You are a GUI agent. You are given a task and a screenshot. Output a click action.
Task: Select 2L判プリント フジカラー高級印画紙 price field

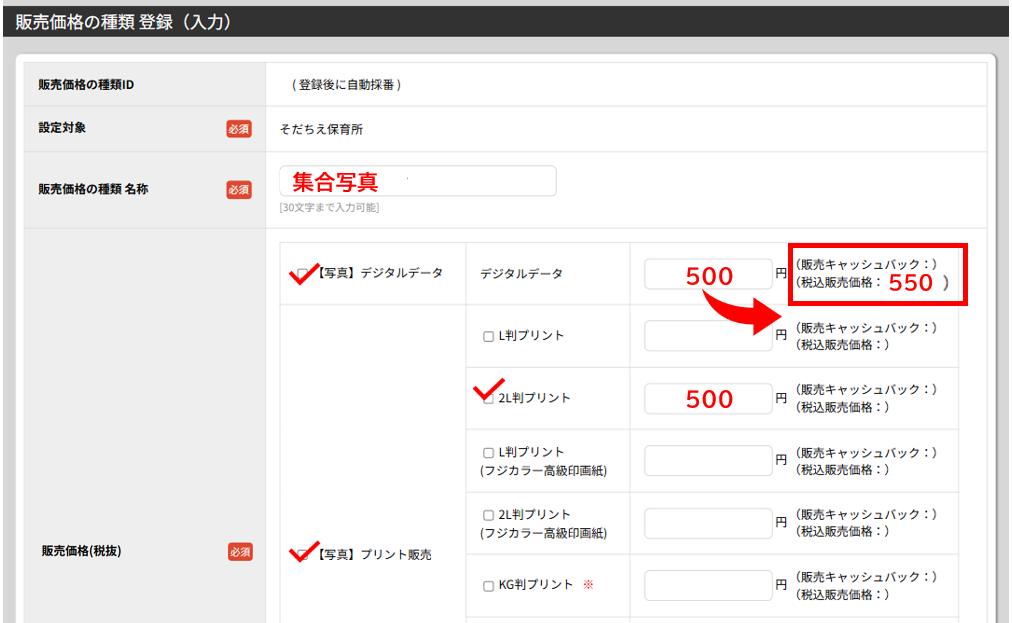(708, 523)
